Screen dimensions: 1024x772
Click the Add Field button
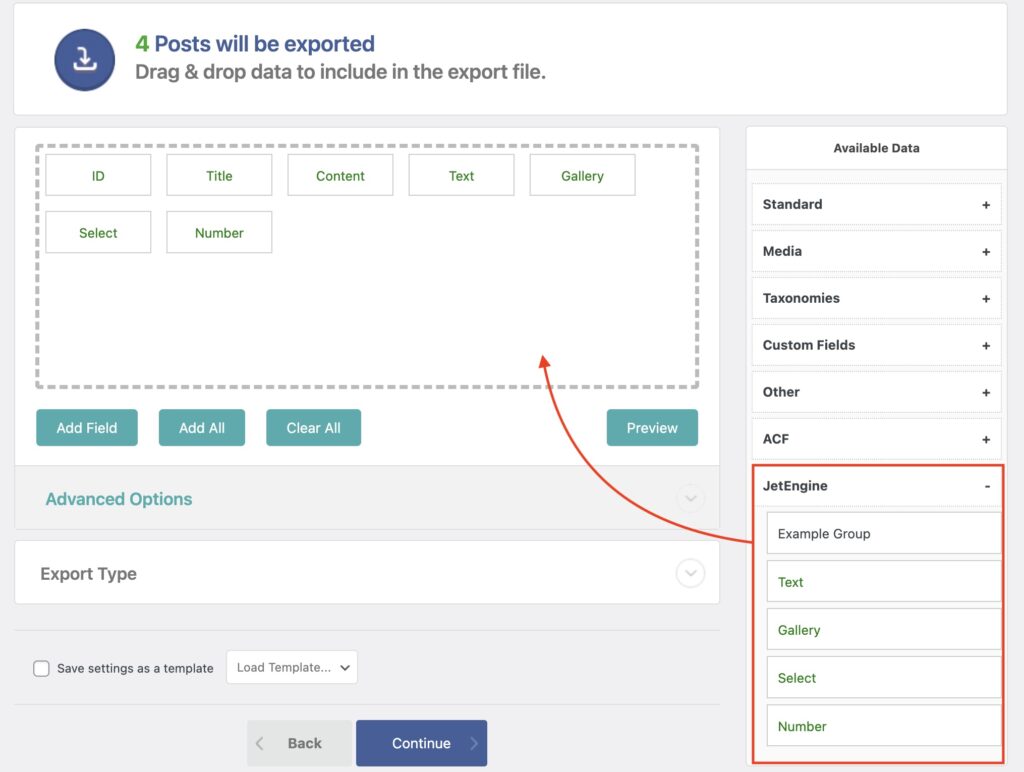(87, 427)
